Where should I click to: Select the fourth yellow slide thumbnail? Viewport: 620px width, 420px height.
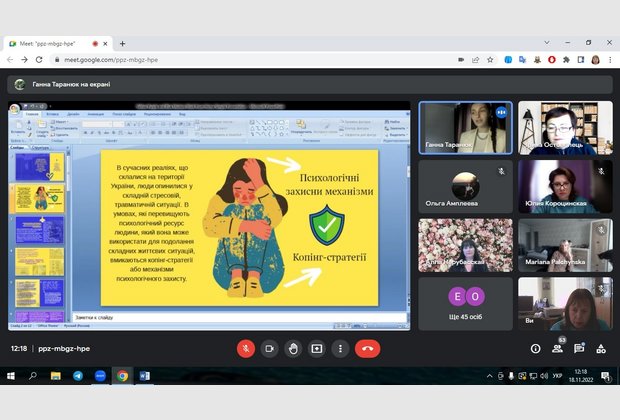coord(39,261)
